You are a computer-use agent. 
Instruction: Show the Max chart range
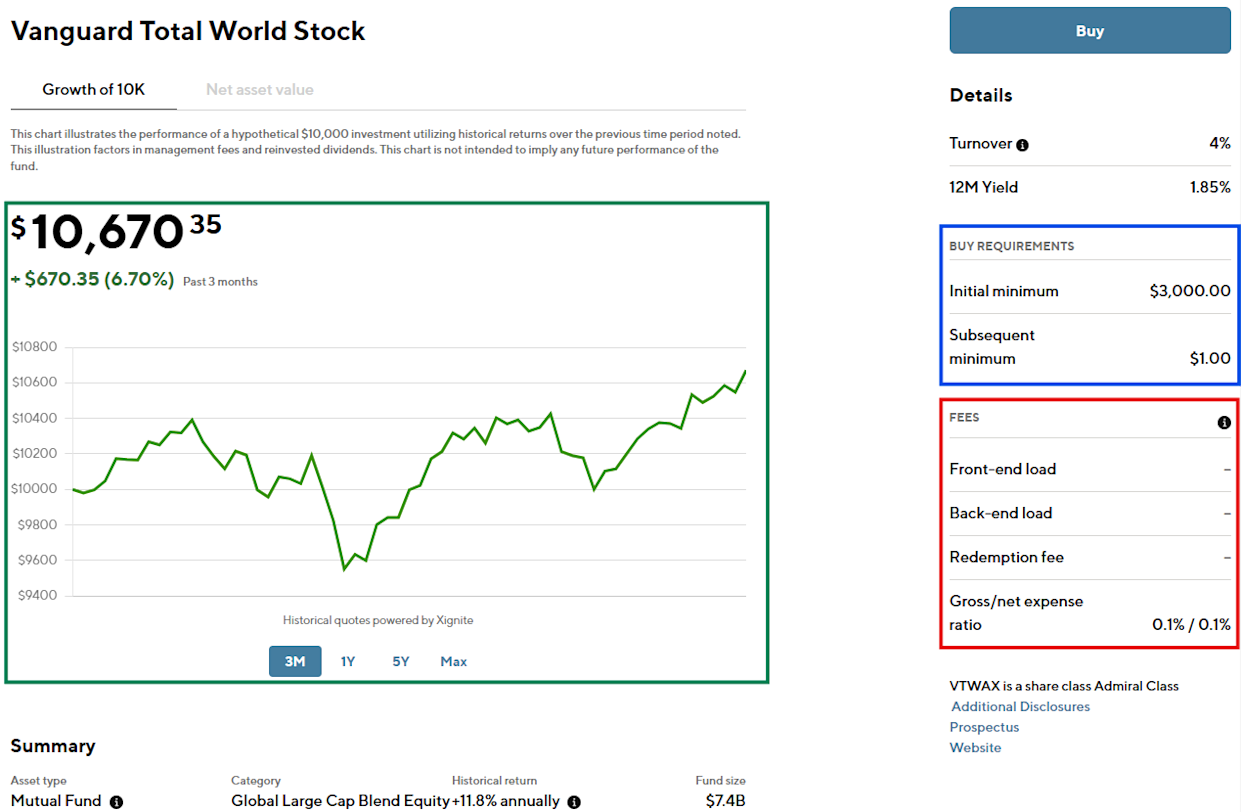click(x=453, y=661)
